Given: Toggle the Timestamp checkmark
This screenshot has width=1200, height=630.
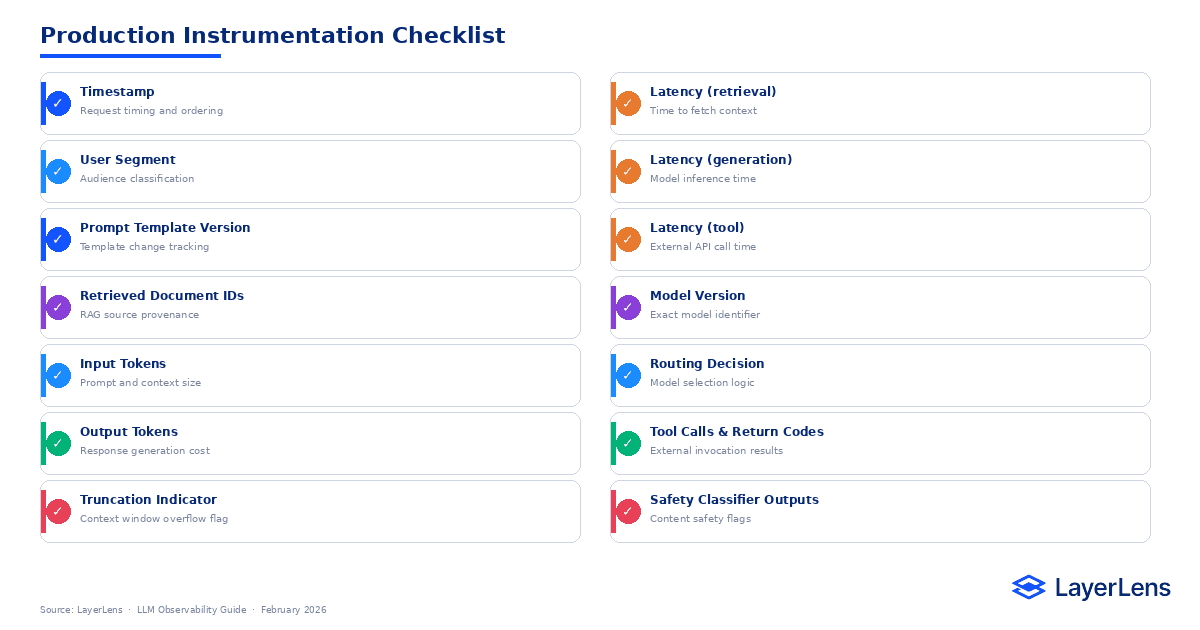Looking at the screenshot, I should 58,103.
